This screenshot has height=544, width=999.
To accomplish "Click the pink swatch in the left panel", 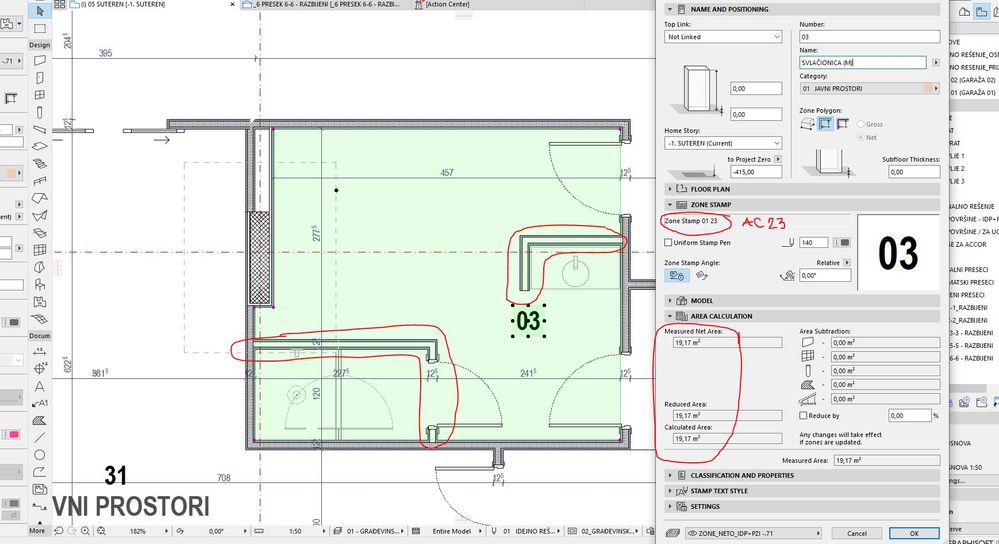I will click(x=12, y=434).
